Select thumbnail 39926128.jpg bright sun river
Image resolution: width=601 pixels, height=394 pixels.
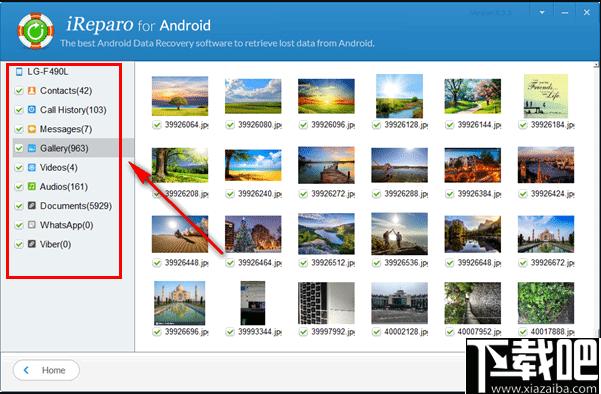(x=399, y=96)
